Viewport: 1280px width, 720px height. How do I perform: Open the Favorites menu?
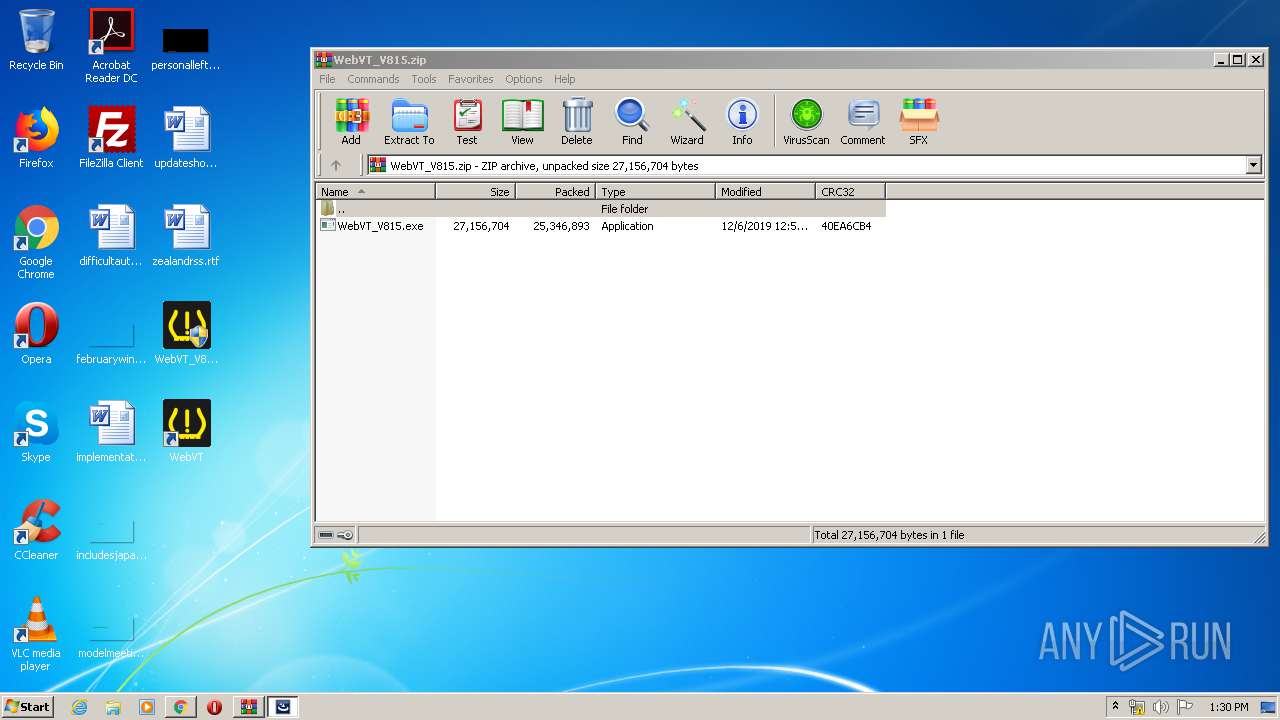click(470, 79)
